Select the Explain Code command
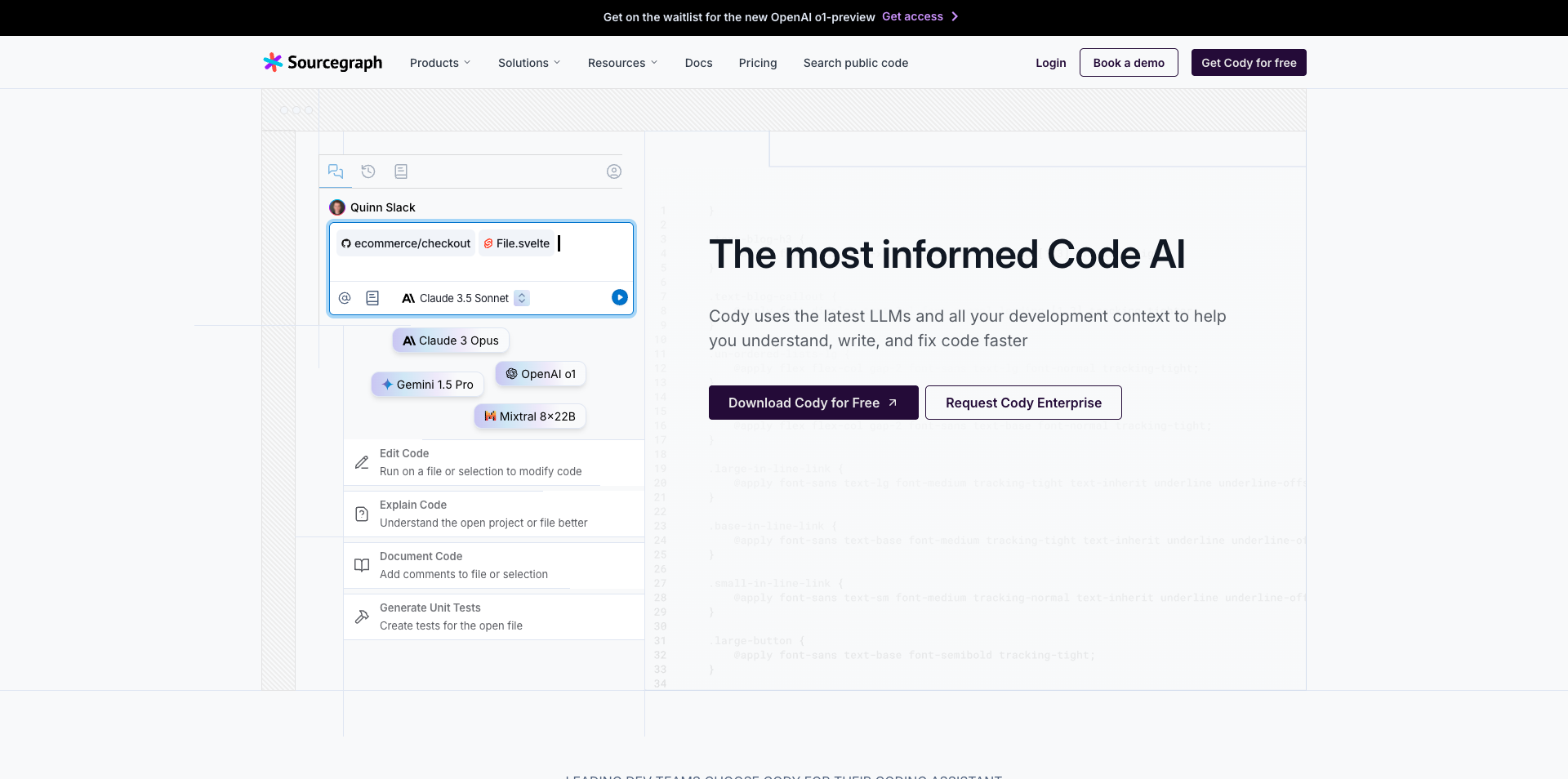1568x779 pixels. [x=494, y=514]
